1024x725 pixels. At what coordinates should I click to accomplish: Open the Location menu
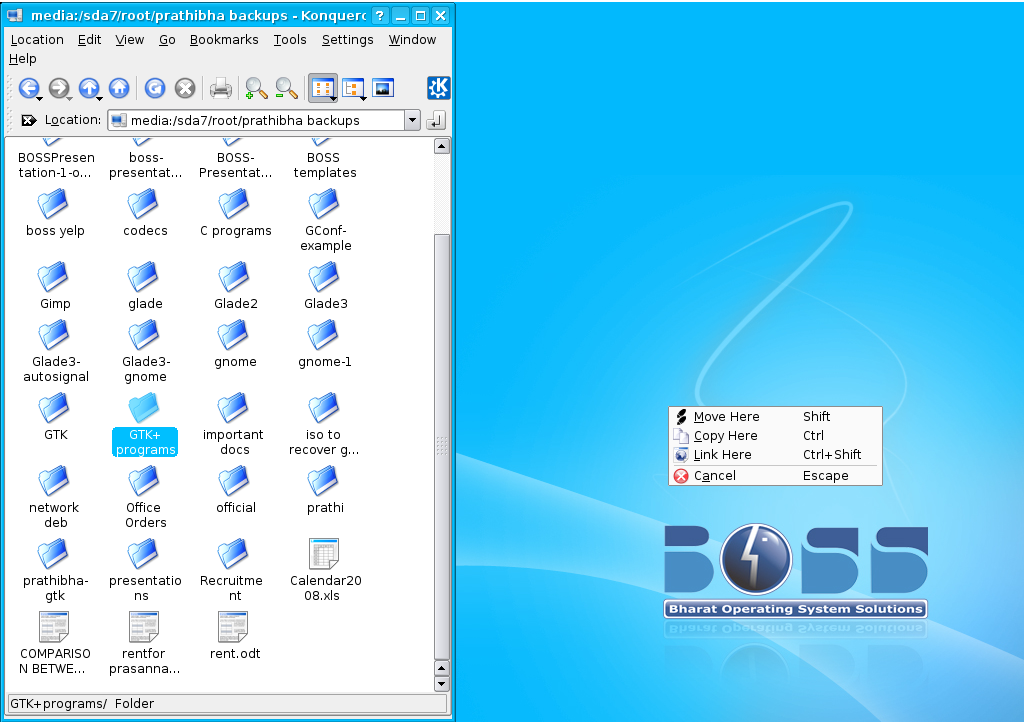37,40
